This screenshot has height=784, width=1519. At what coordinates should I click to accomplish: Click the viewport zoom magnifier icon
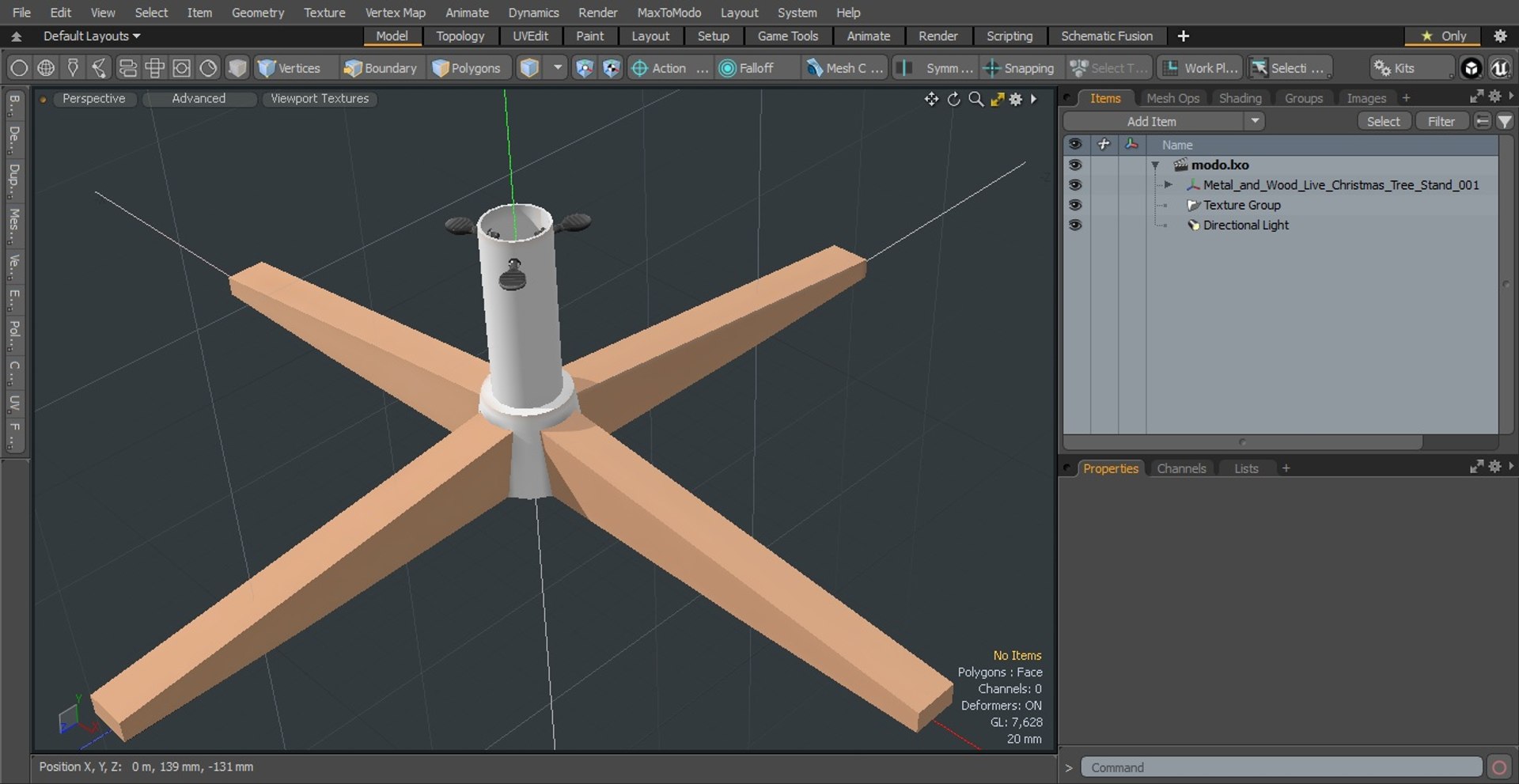(976, 99)
